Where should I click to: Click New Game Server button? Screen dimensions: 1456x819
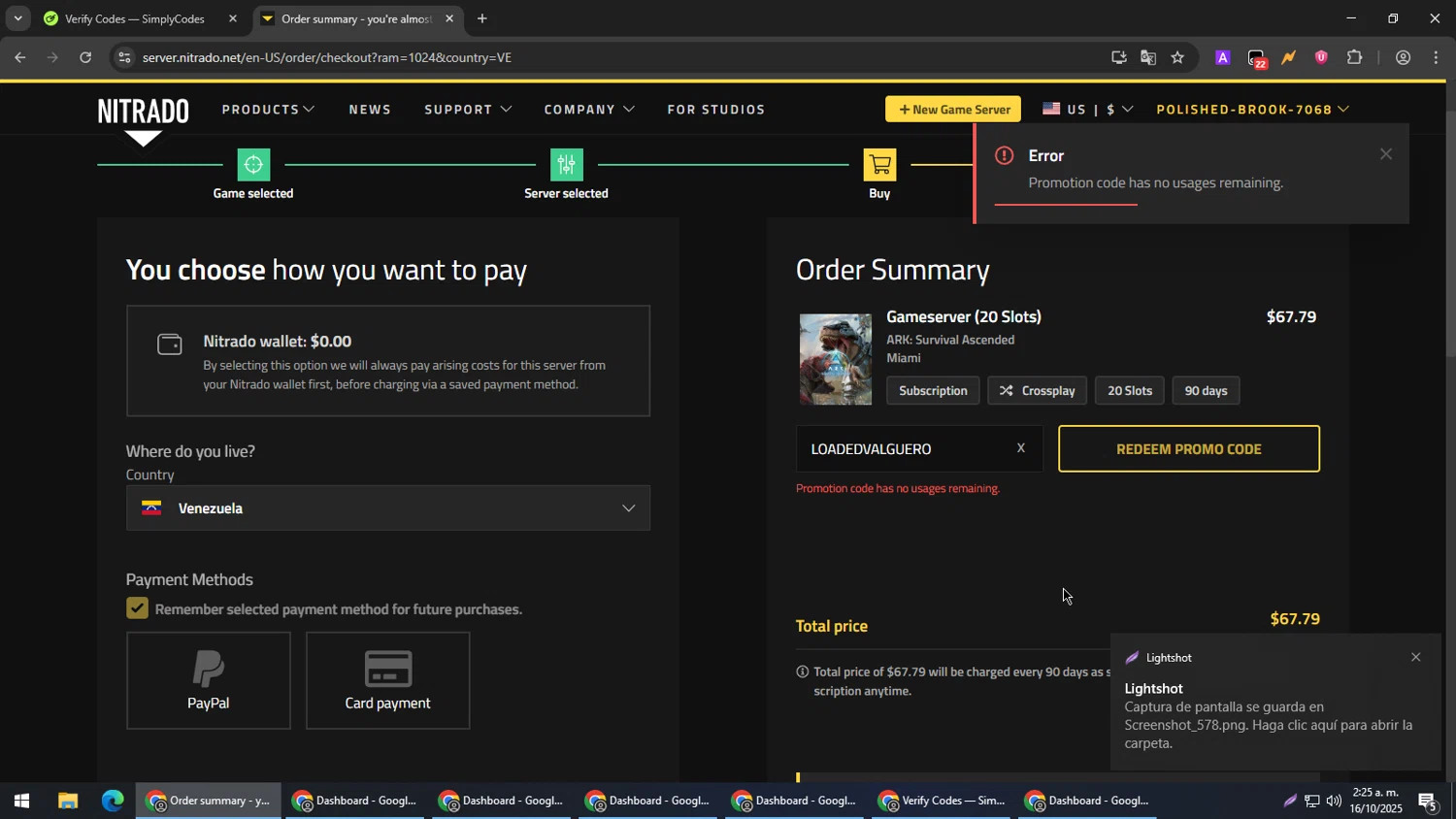(x=953, y=109)
